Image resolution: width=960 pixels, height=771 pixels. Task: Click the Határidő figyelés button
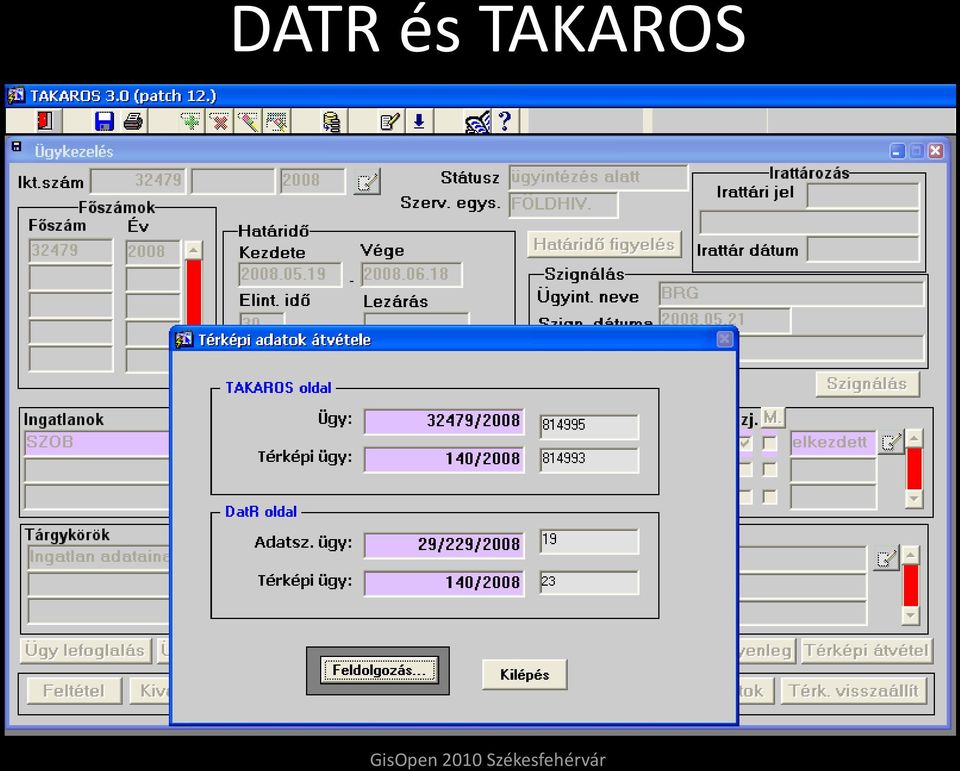[604, 244]
